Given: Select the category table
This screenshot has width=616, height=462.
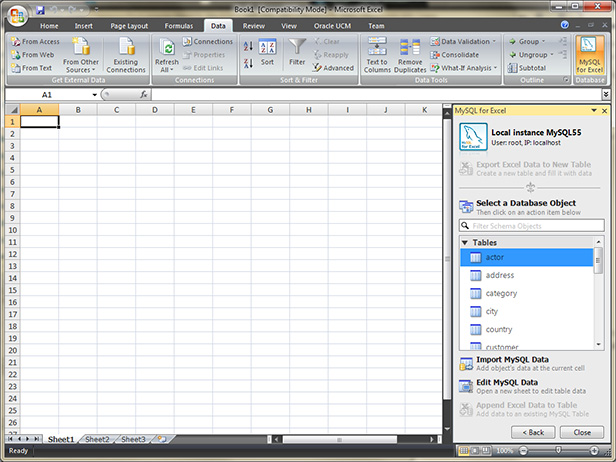Looking at the screenshot, I should coord(526,293).
